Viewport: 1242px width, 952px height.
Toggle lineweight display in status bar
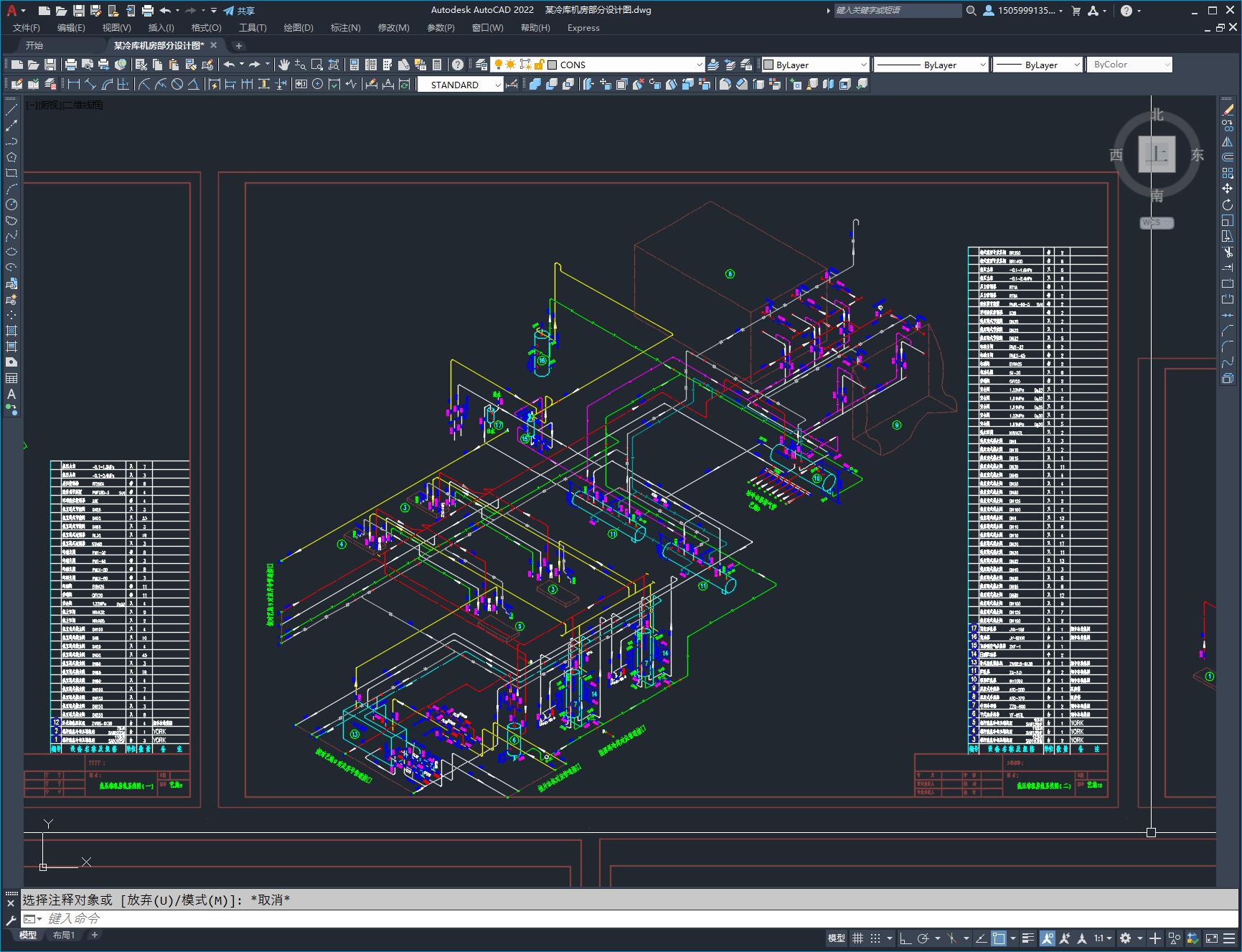[x=1028, y=938]
